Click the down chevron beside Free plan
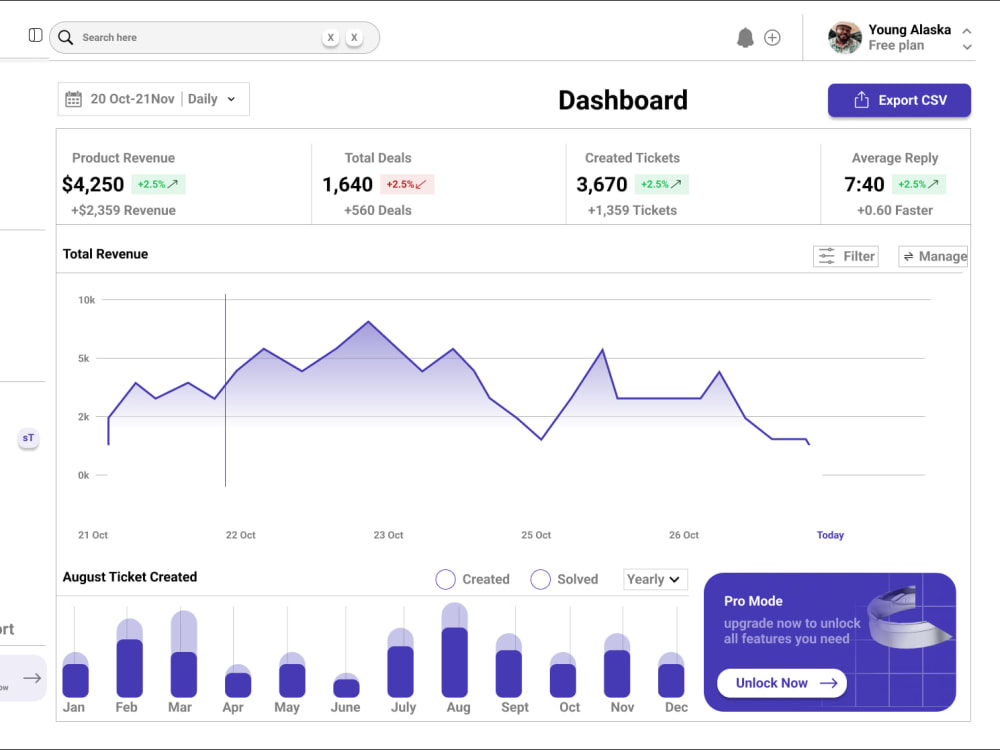Image resolution: width=1000 pixels, height=750 pixels. 967,47
